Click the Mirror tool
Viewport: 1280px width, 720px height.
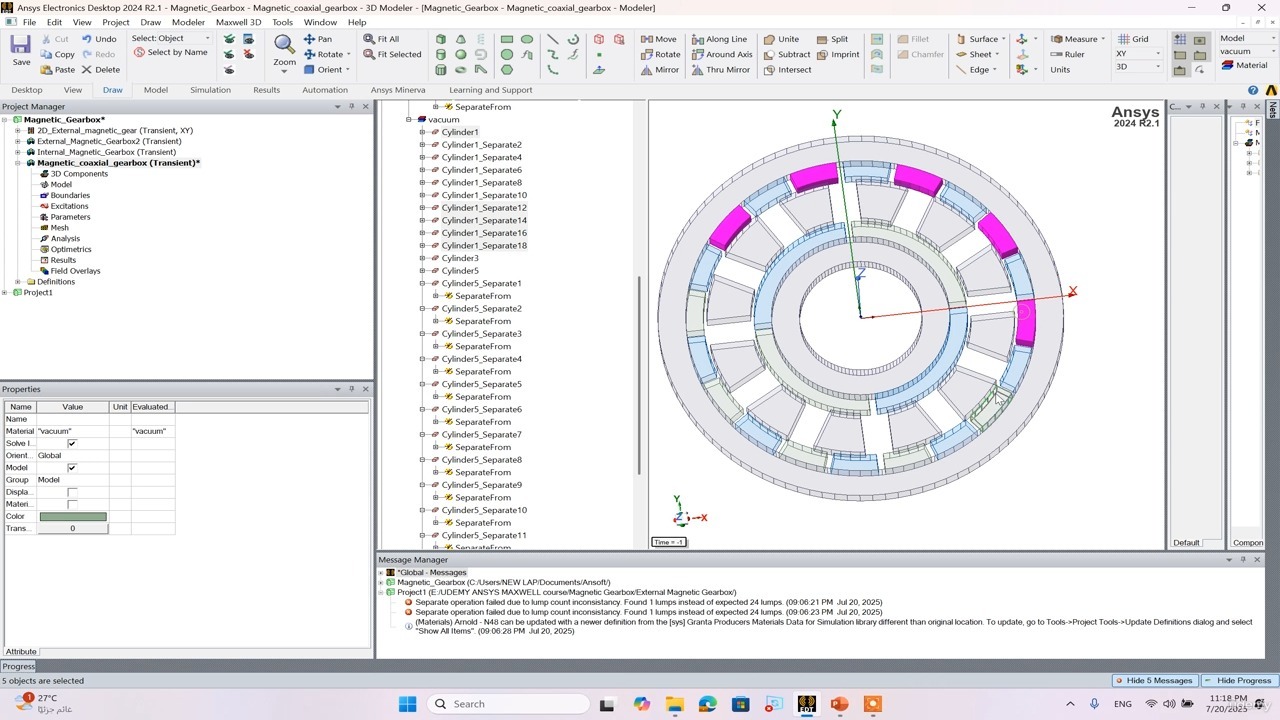click(x=659, y=70)
